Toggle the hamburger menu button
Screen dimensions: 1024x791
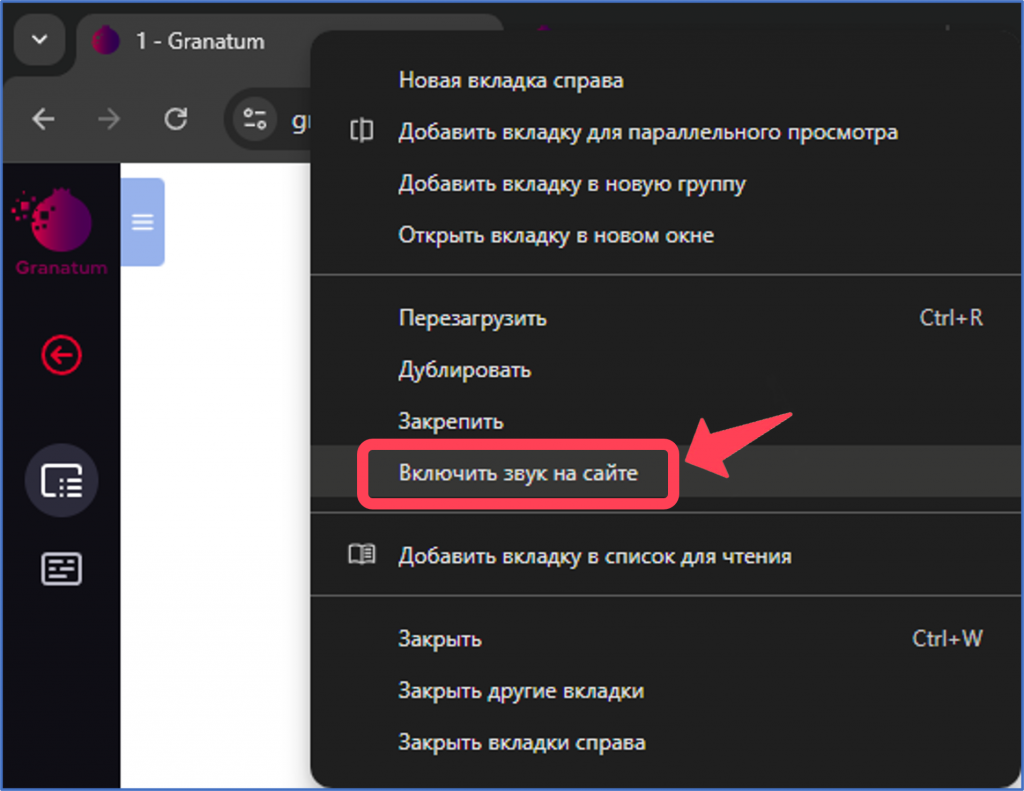143,222
